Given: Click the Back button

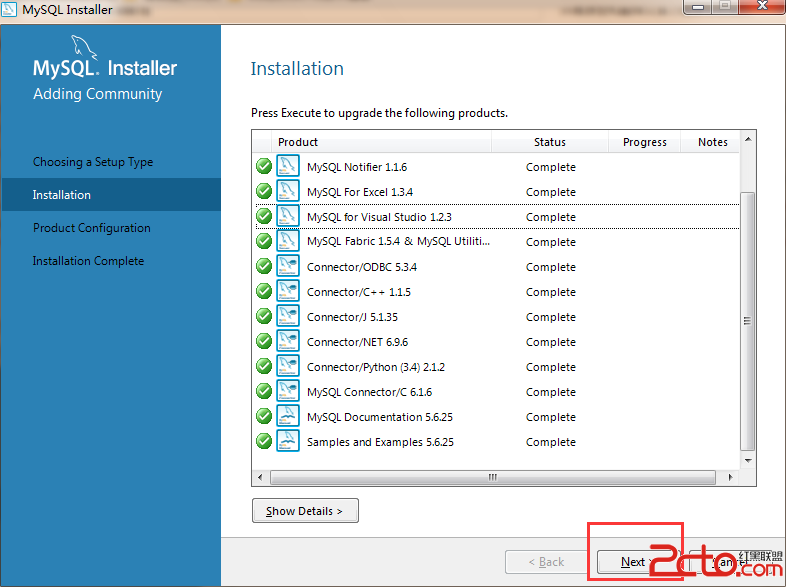Looking at the screenshot, I should [x=546, y=562].
